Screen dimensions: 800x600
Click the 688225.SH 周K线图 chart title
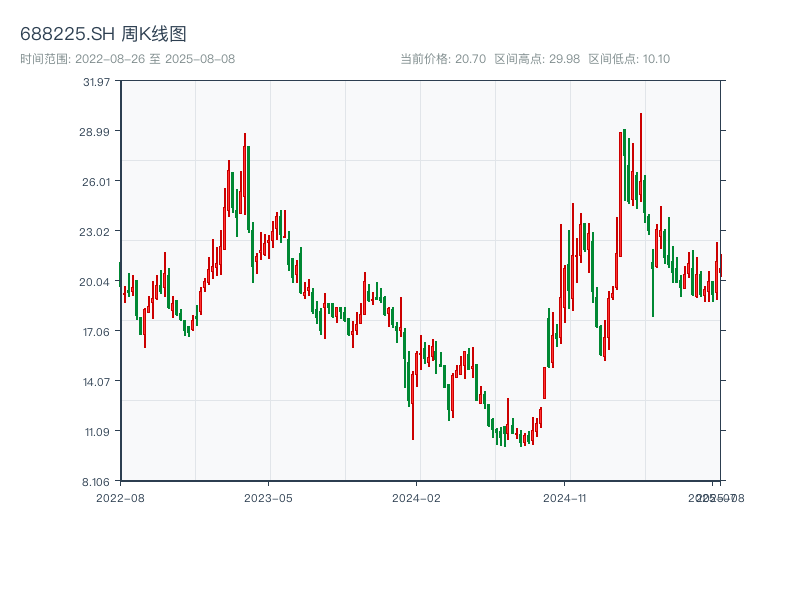(103, 35)
